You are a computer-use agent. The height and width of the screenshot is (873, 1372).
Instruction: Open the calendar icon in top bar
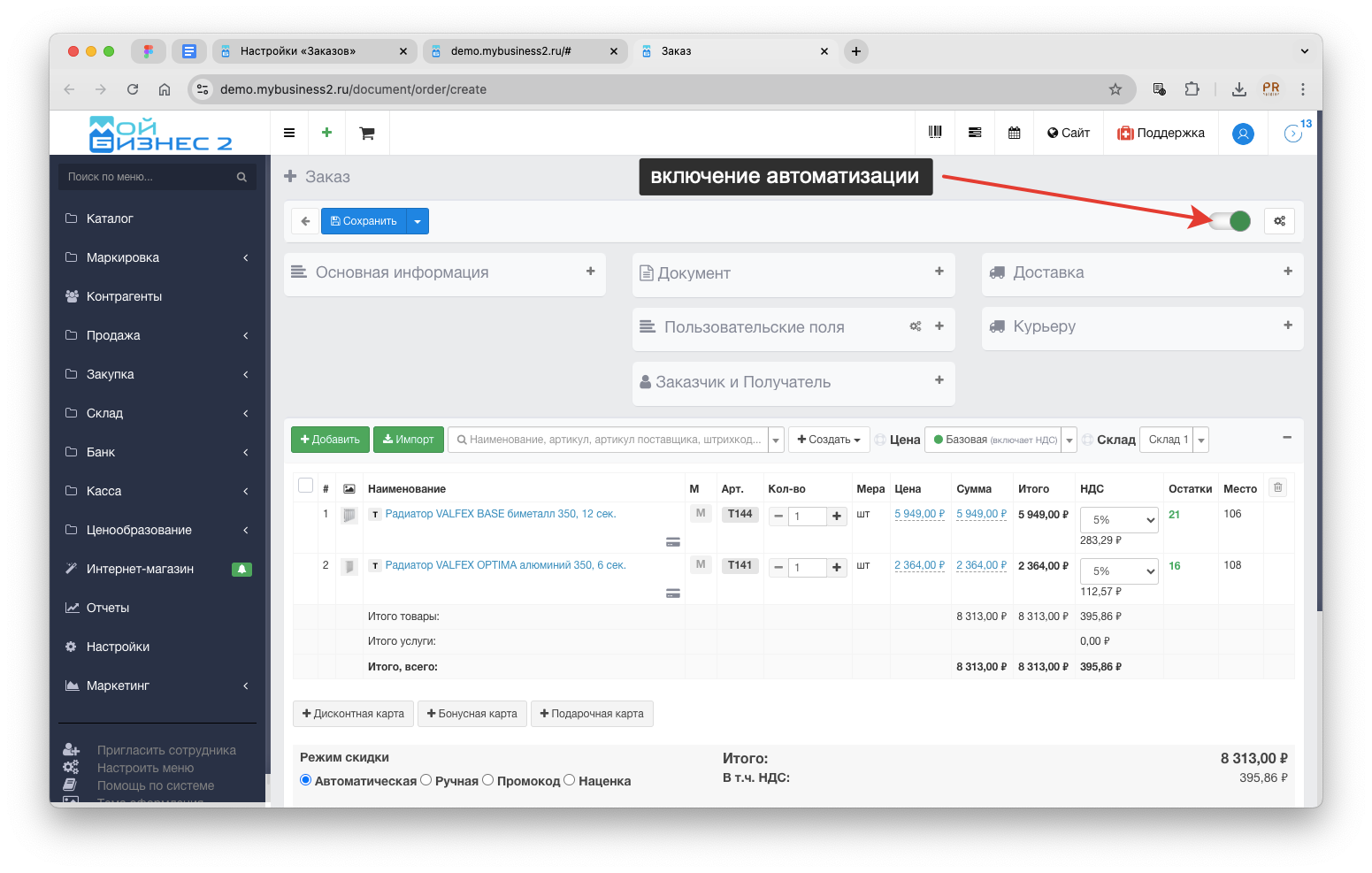coord(1015,133)
